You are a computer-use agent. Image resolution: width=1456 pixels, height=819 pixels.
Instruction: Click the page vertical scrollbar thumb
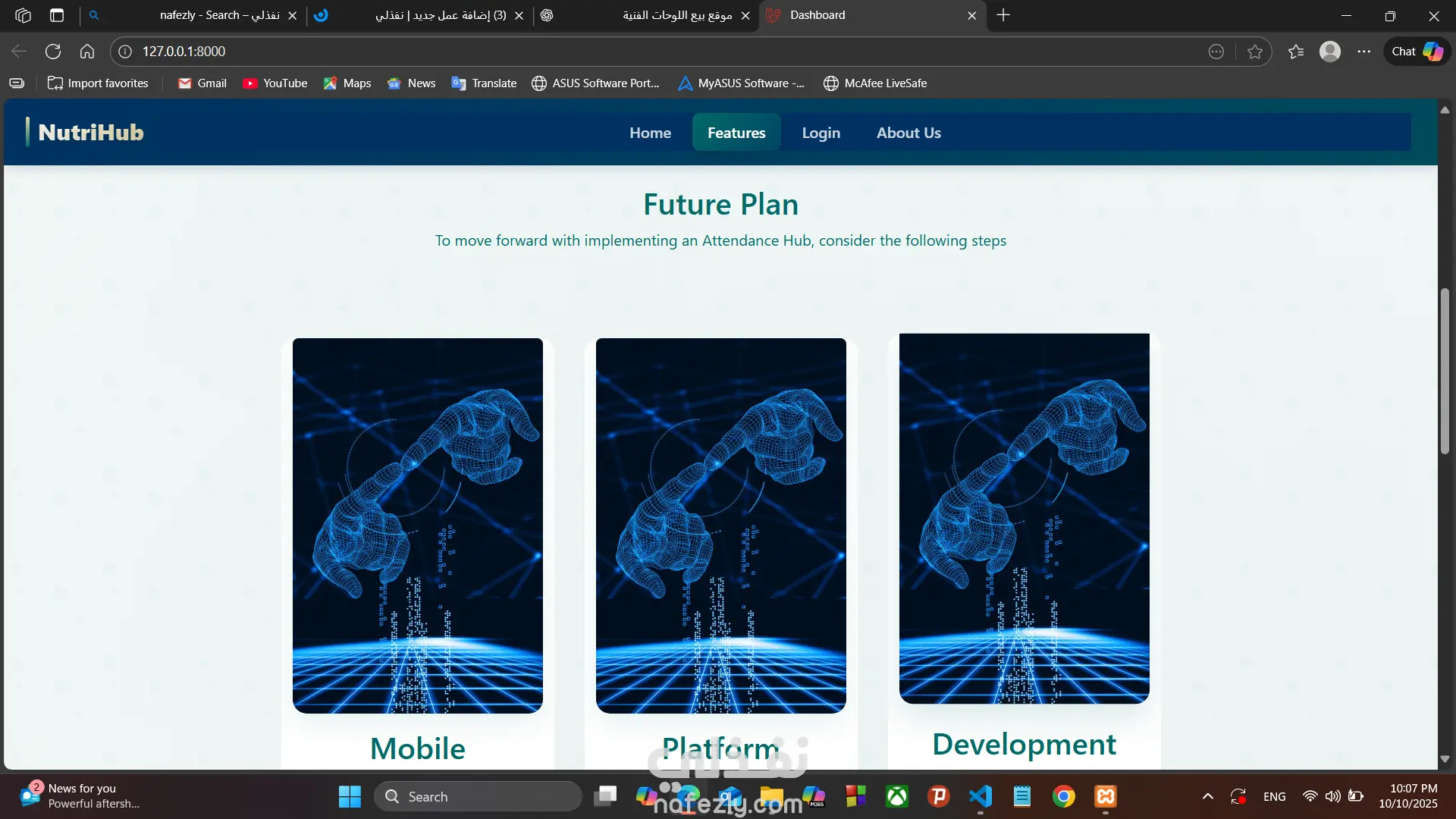[x=1445, y=372]
